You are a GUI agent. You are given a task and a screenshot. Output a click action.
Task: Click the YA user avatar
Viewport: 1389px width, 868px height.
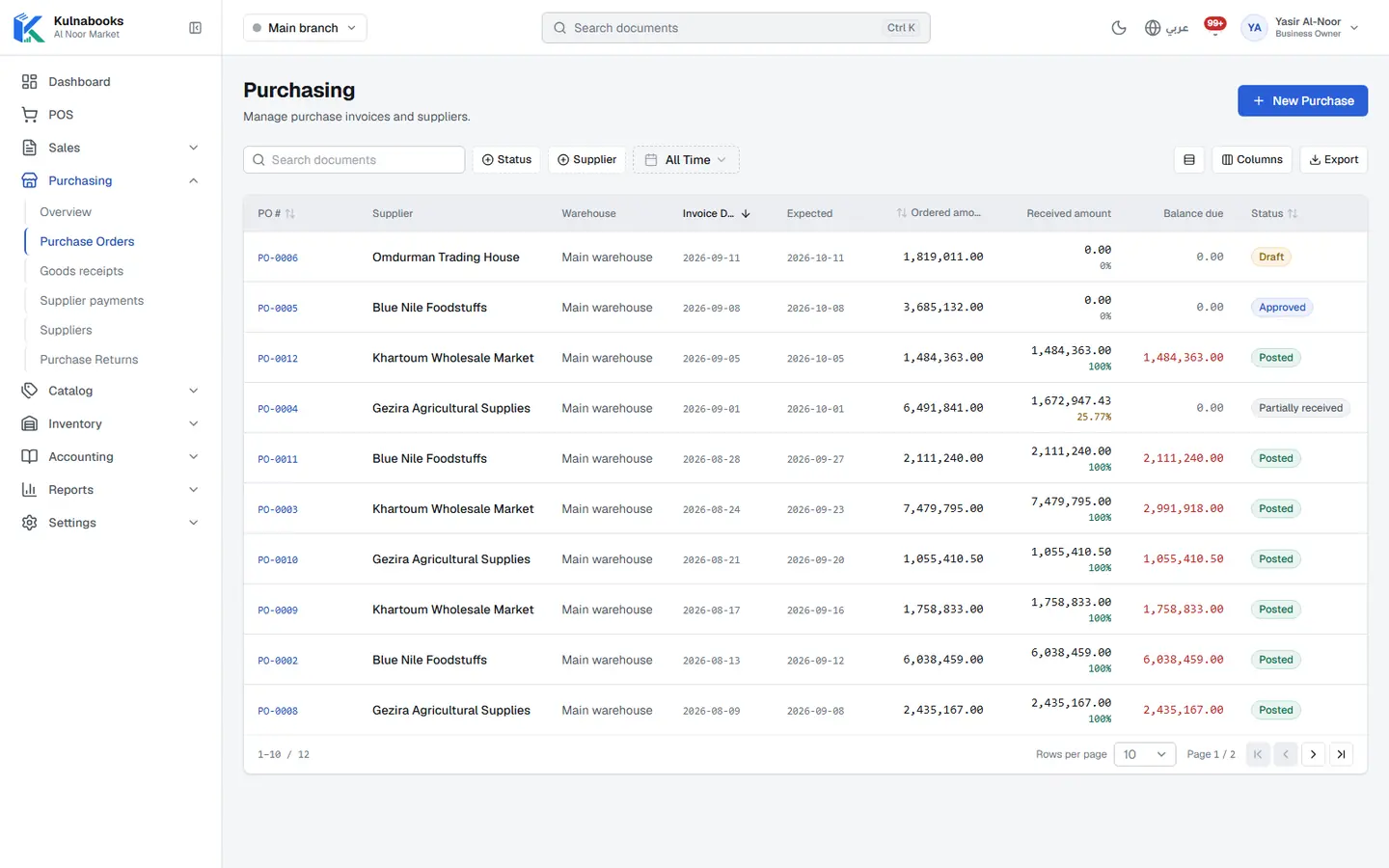click(x=1254, y=28)
